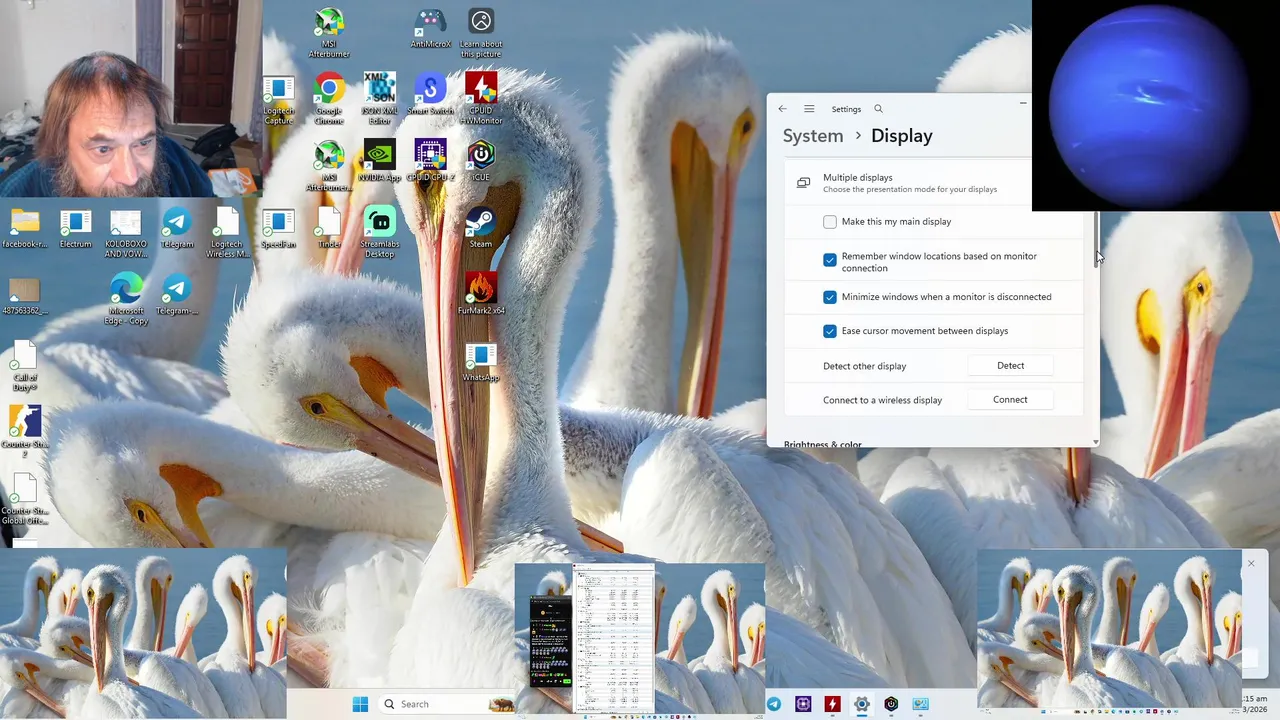Select Call of Duty desktop file
This screenshot has width=1280, height=720.
[x=25, y=366]
